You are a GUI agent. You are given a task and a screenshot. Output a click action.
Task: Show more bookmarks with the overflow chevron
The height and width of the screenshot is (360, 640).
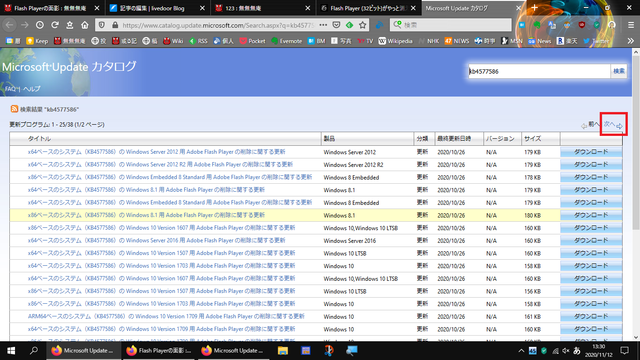[x=631, y=41]
